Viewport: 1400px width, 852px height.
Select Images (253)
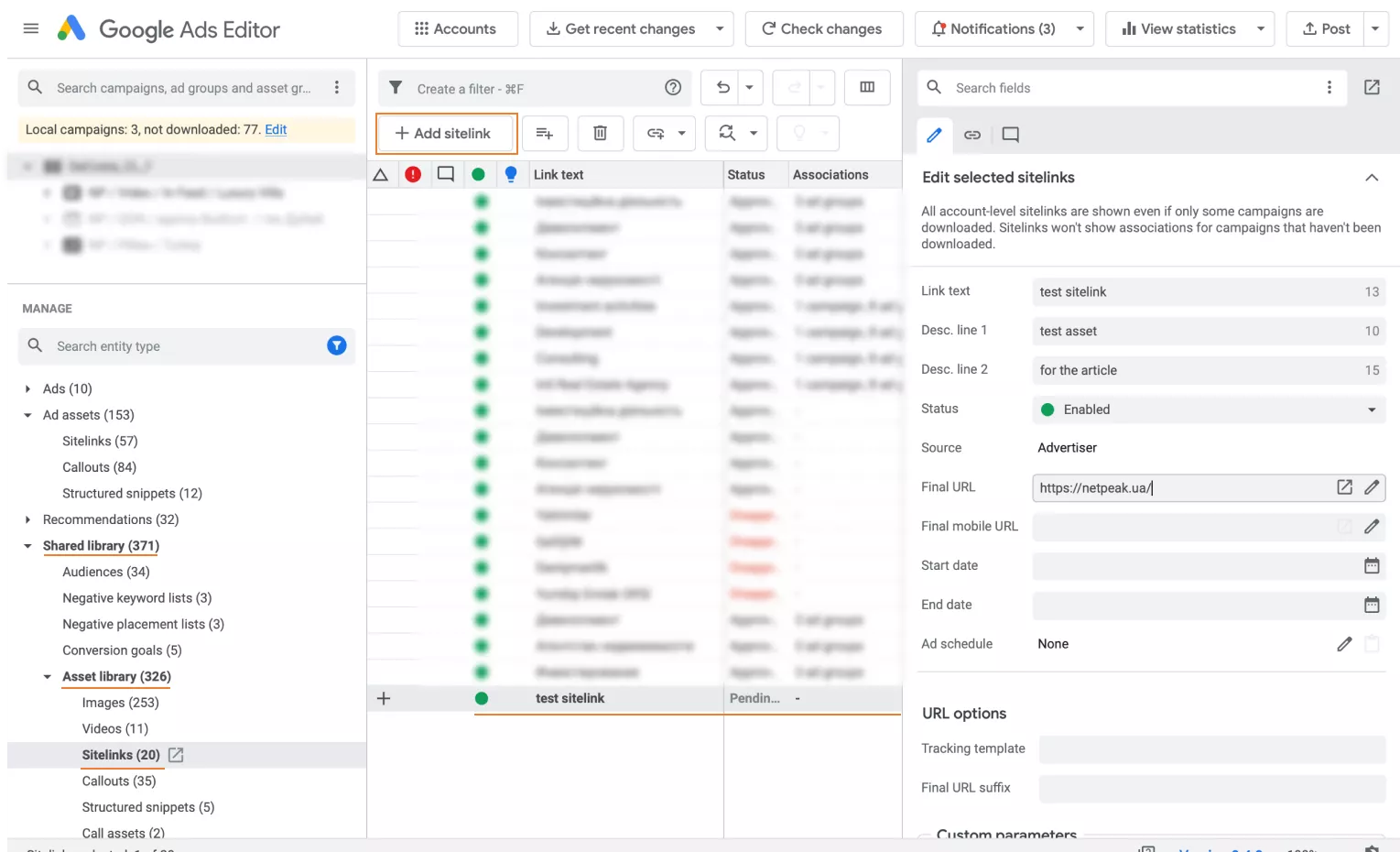[120, 703]
